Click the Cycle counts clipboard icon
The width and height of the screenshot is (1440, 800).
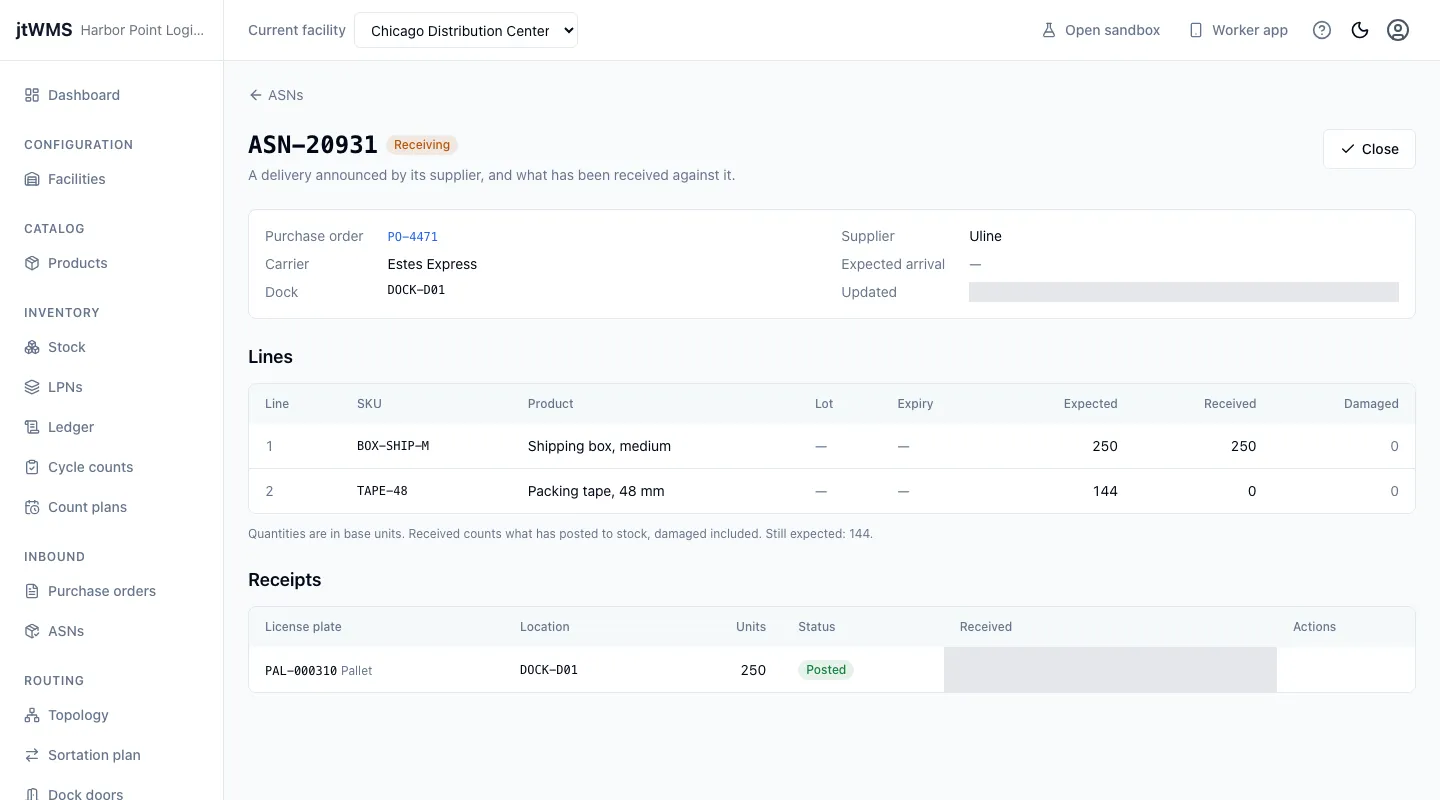pyautogui.click(x=32, y=467)
